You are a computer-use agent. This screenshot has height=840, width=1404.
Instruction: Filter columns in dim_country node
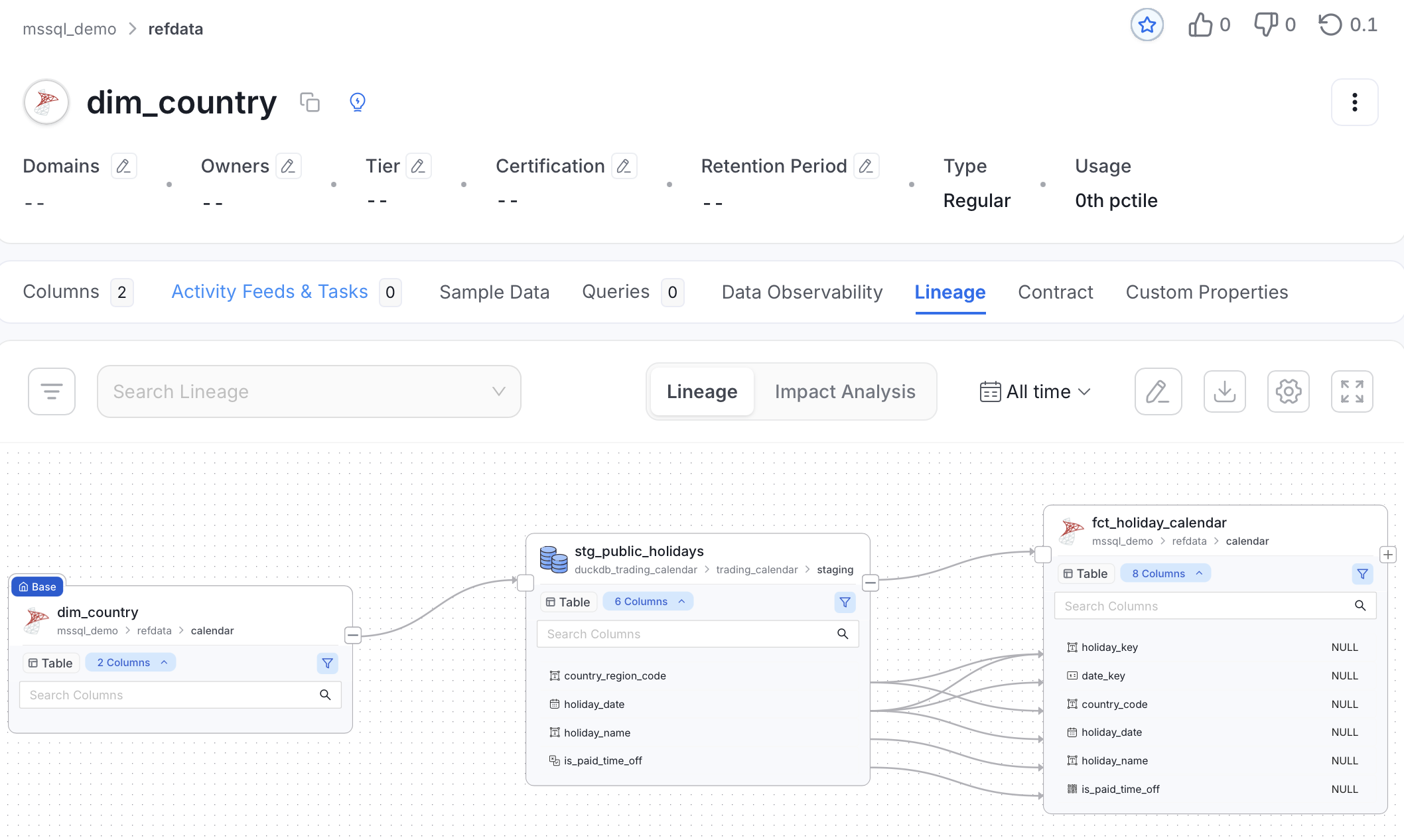point(328,663)
